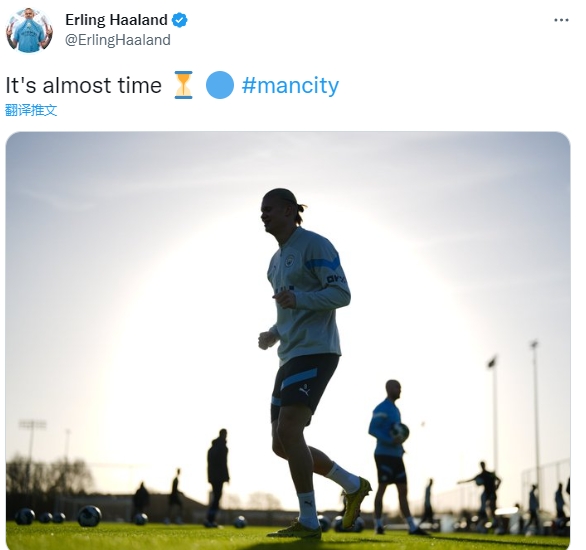
Task: Click the blue verified badge
Action: click(179, 20)
